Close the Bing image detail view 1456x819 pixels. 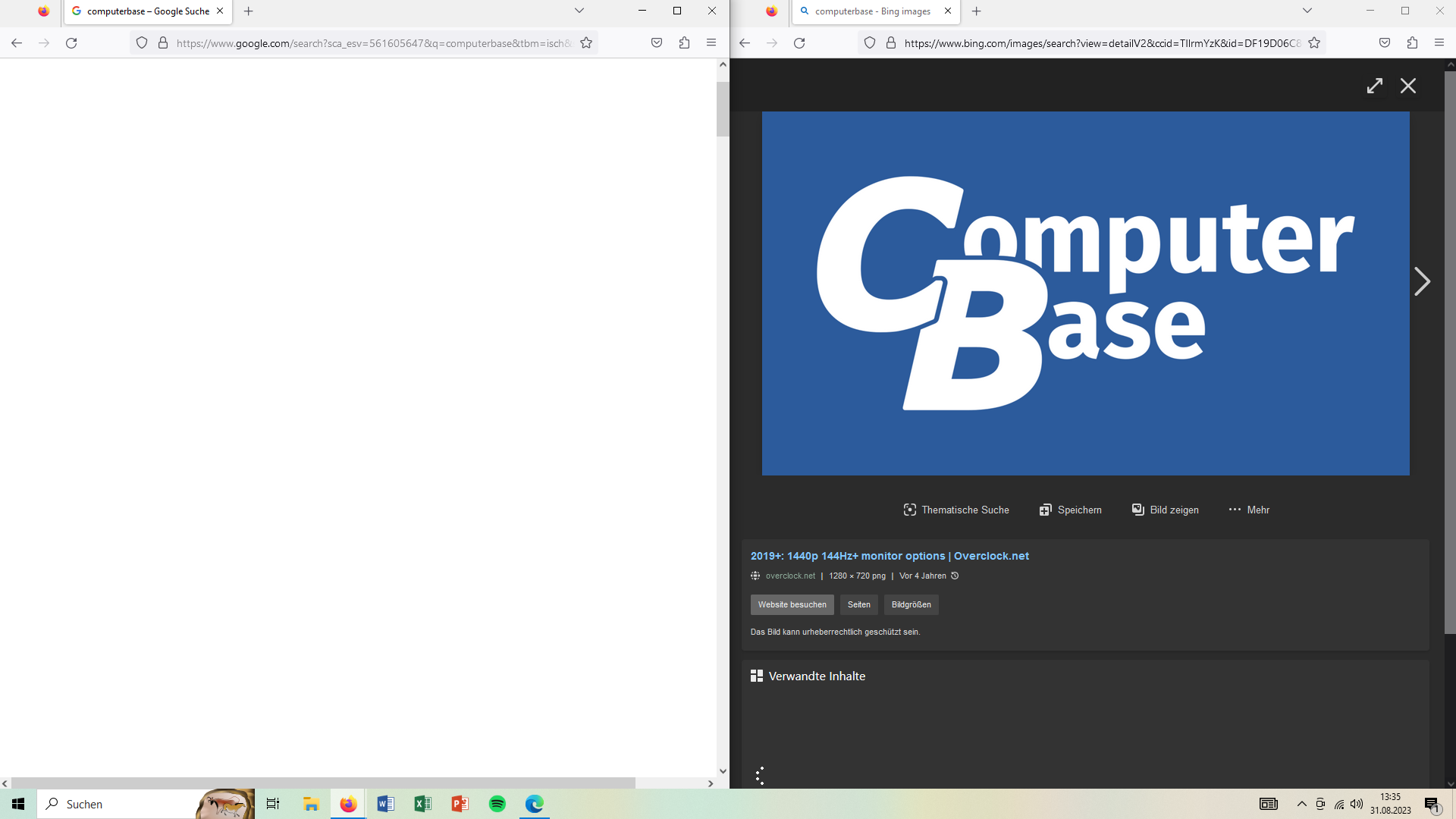tap(1408, 86)
